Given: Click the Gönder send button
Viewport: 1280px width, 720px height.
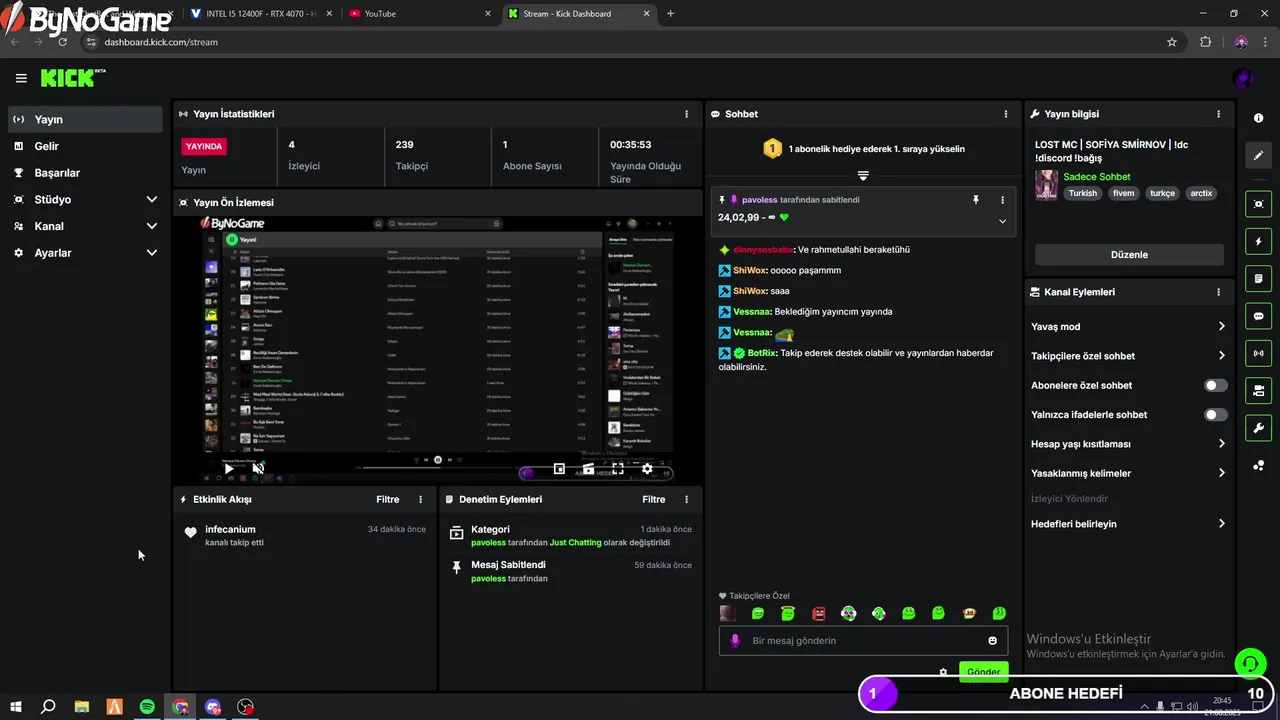Looking at the screenshot, I should pos(983,672).
